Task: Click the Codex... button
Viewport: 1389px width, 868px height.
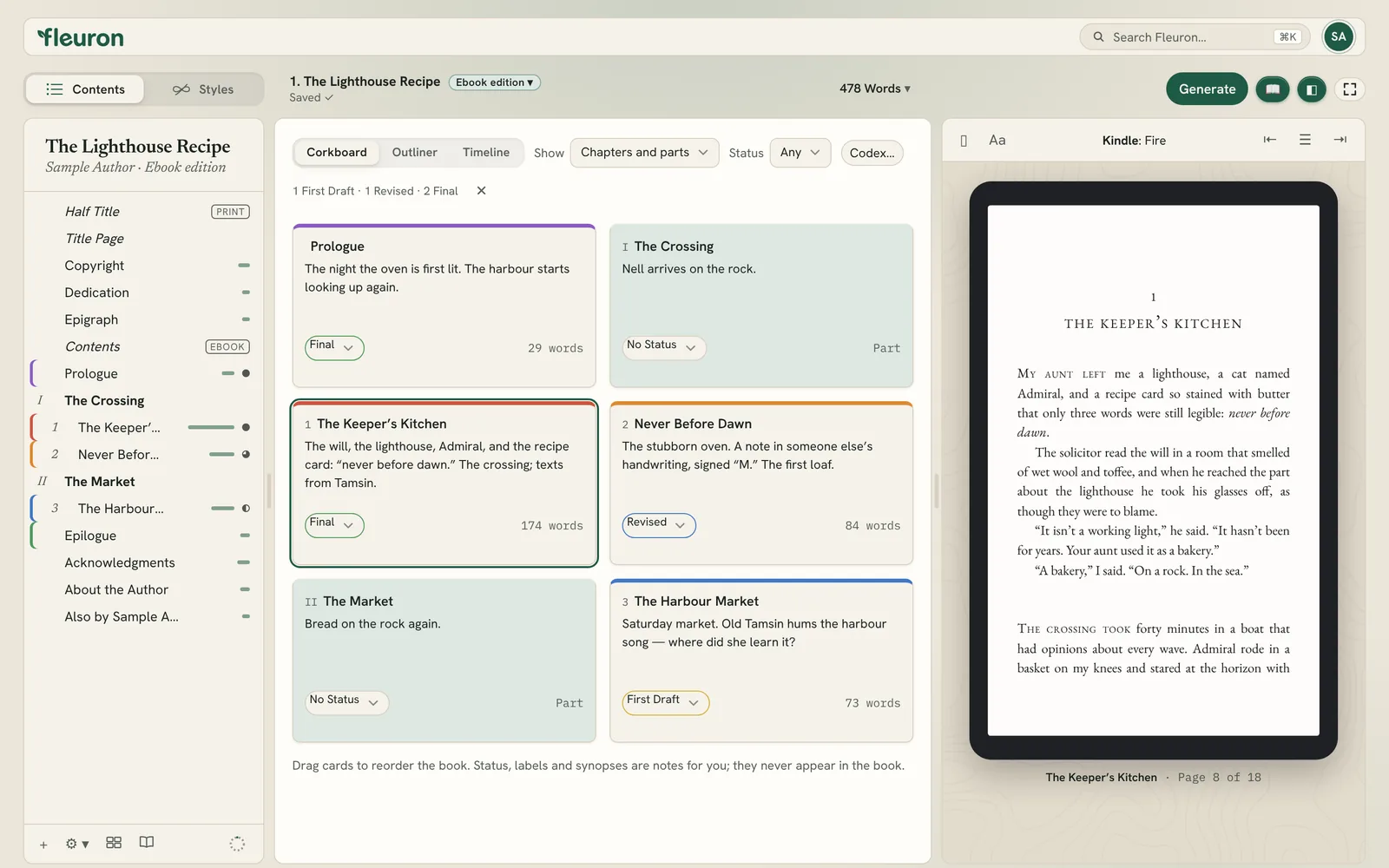Action: [872, 153]
